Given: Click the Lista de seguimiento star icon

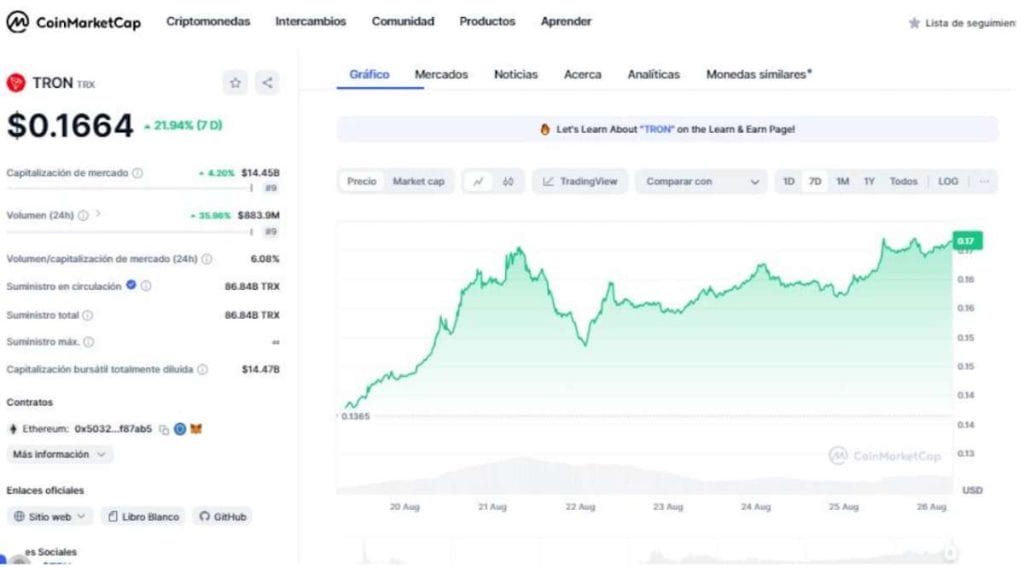Looking at the screenshot, I should pyautogui.click(x=914, y=23).
